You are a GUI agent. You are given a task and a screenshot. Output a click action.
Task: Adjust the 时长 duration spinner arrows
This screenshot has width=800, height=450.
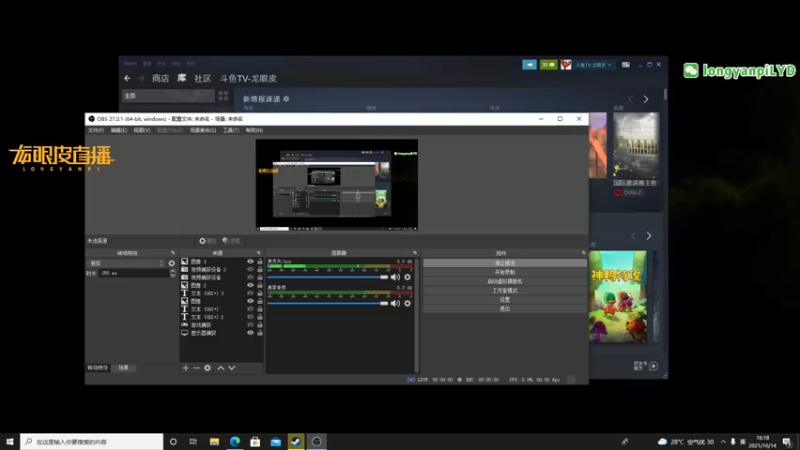click(172, 273)
